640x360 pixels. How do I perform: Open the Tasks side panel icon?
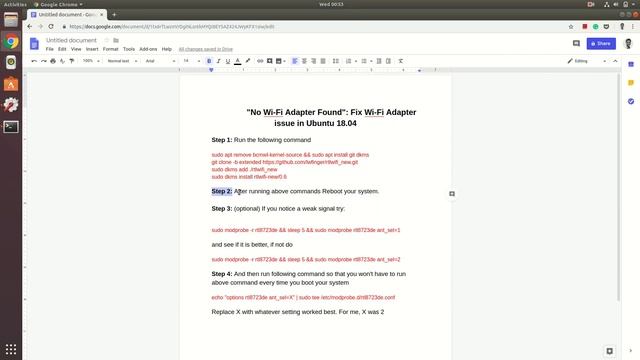pyautogui.click(x=631, y=101)
